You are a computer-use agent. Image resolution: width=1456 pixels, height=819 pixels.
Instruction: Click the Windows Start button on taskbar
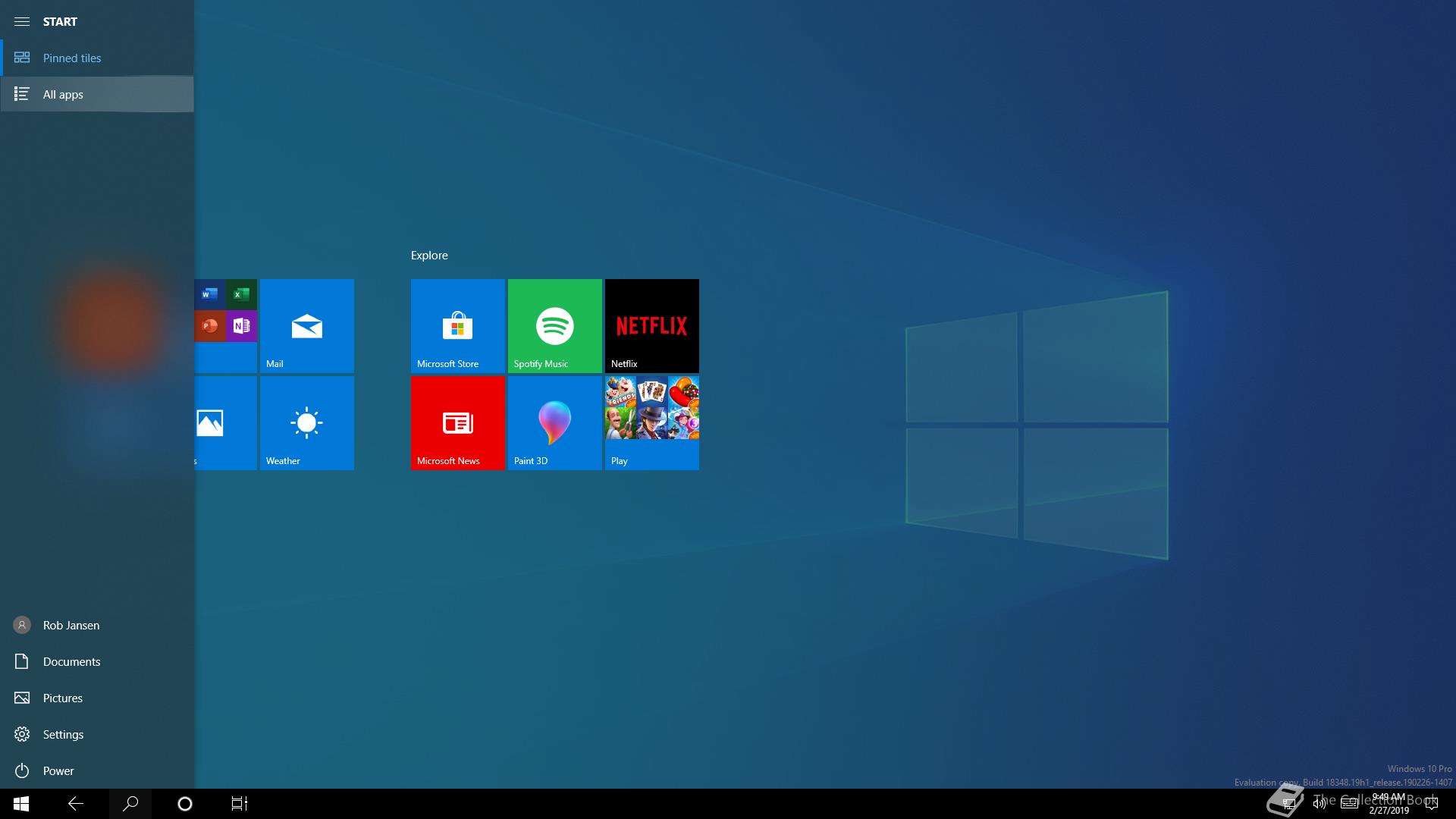pyautogui.click(x=21, y=804)
